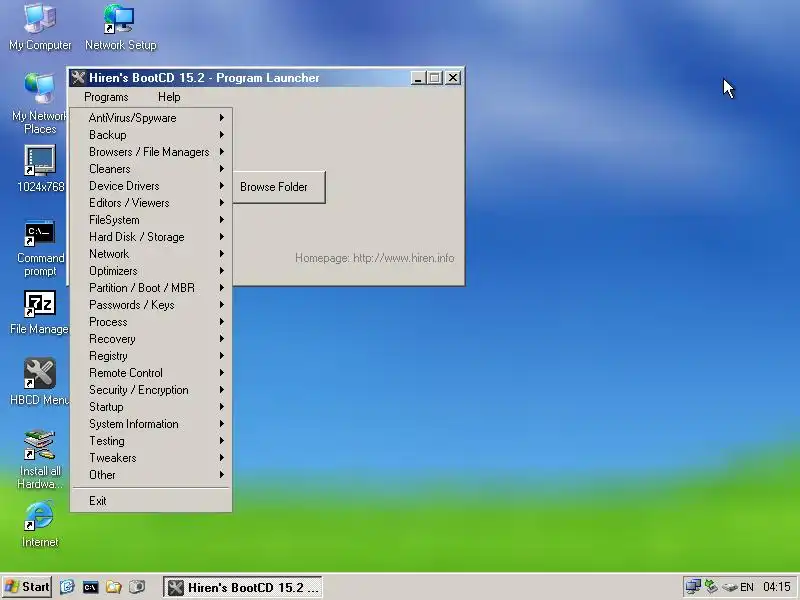
Task: Choose the Tweakers entry
Action: coord(151,458)
